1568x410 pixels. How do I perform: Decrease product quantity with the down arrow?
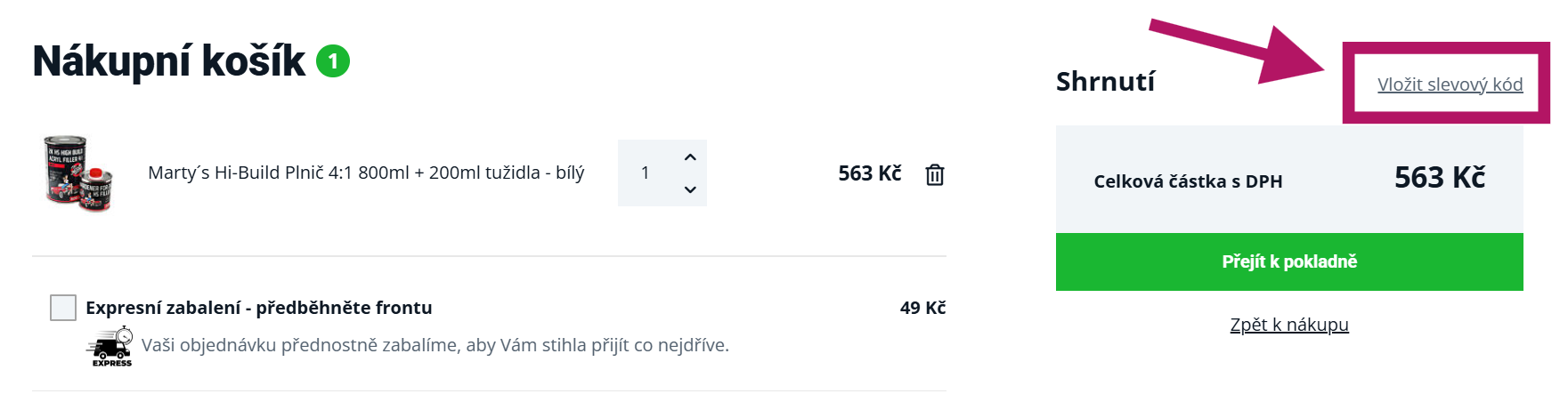(x=690, y=189)
